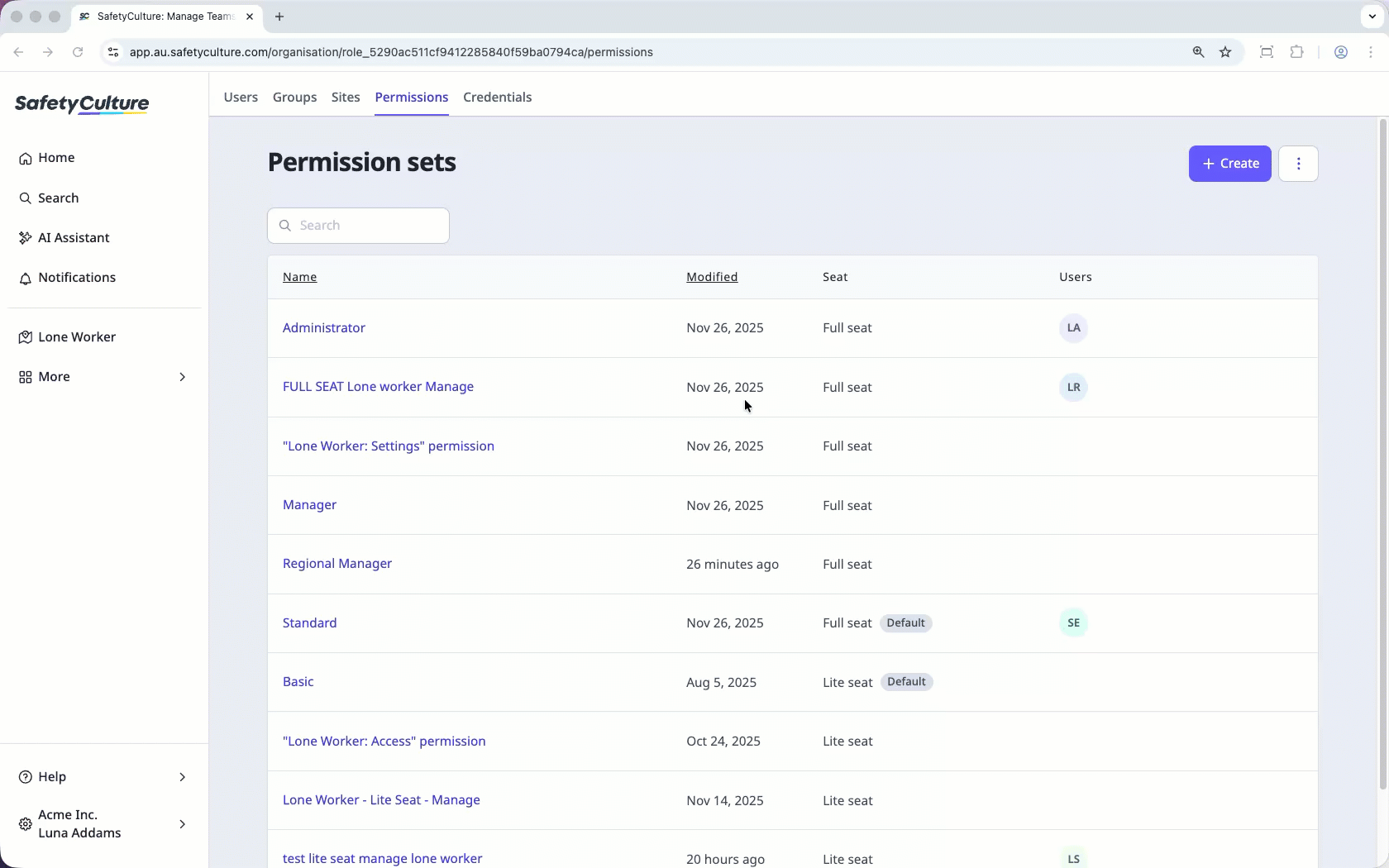Open the Regional Manager permission set

pos(337,564)
